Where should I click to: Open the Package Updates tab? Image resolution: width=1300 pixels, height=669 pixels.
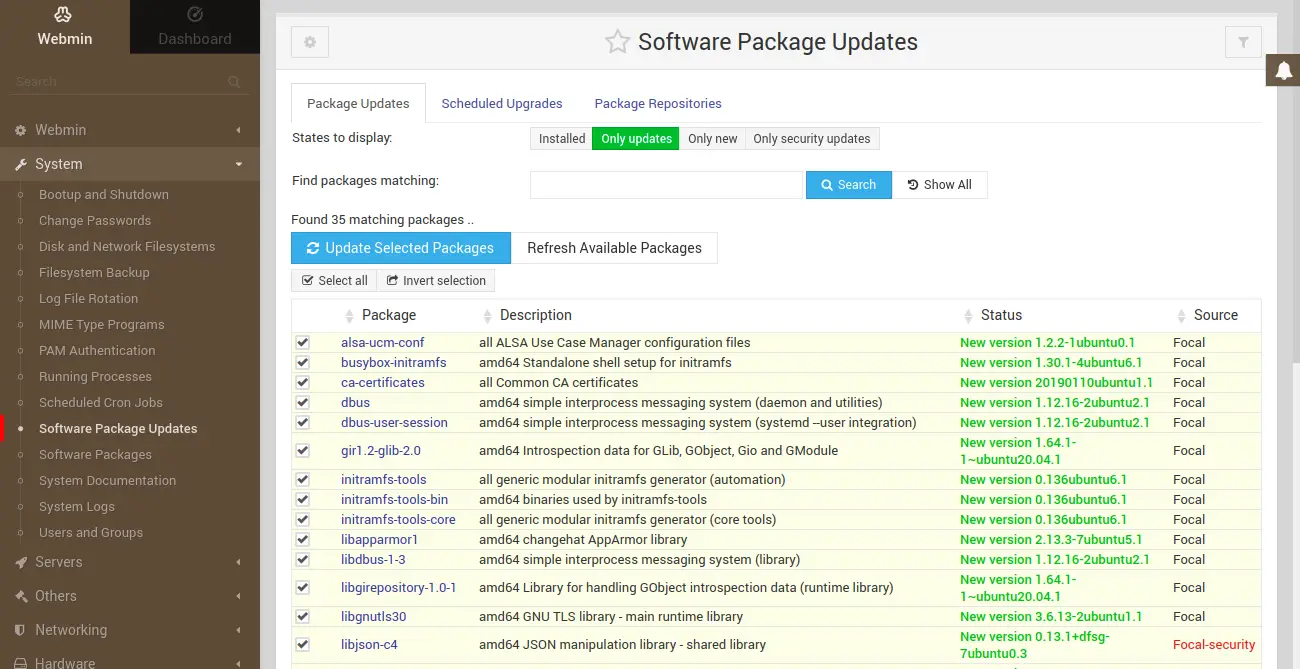[x=358, y=103]
